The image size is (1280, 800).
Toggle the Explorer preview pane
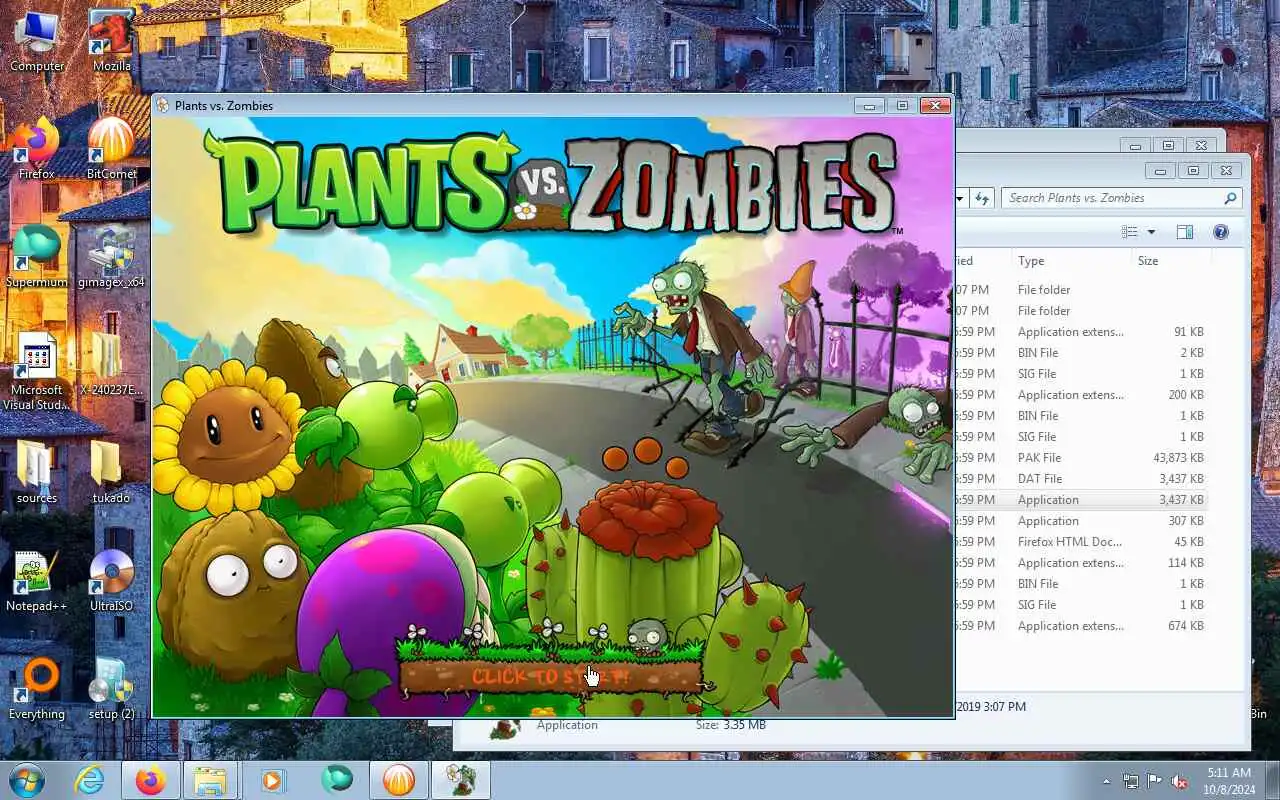click(x=1185, y=232)
